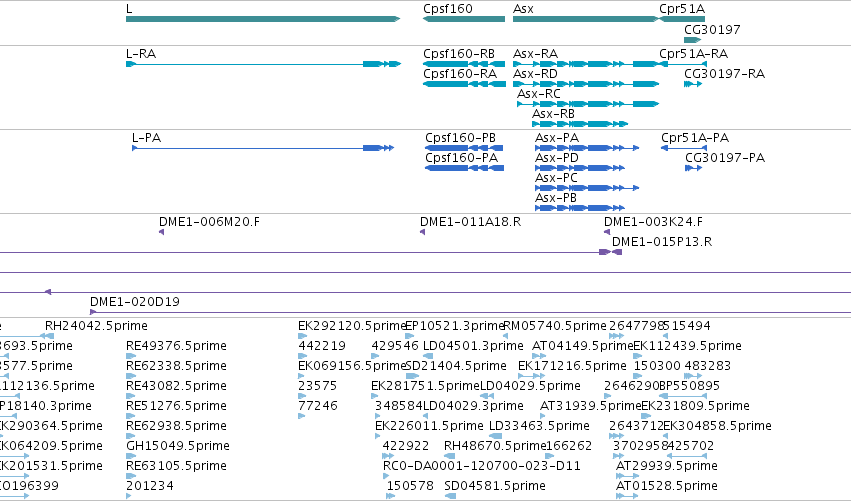Click the EK226011.5prime EST

pos(429,427)
